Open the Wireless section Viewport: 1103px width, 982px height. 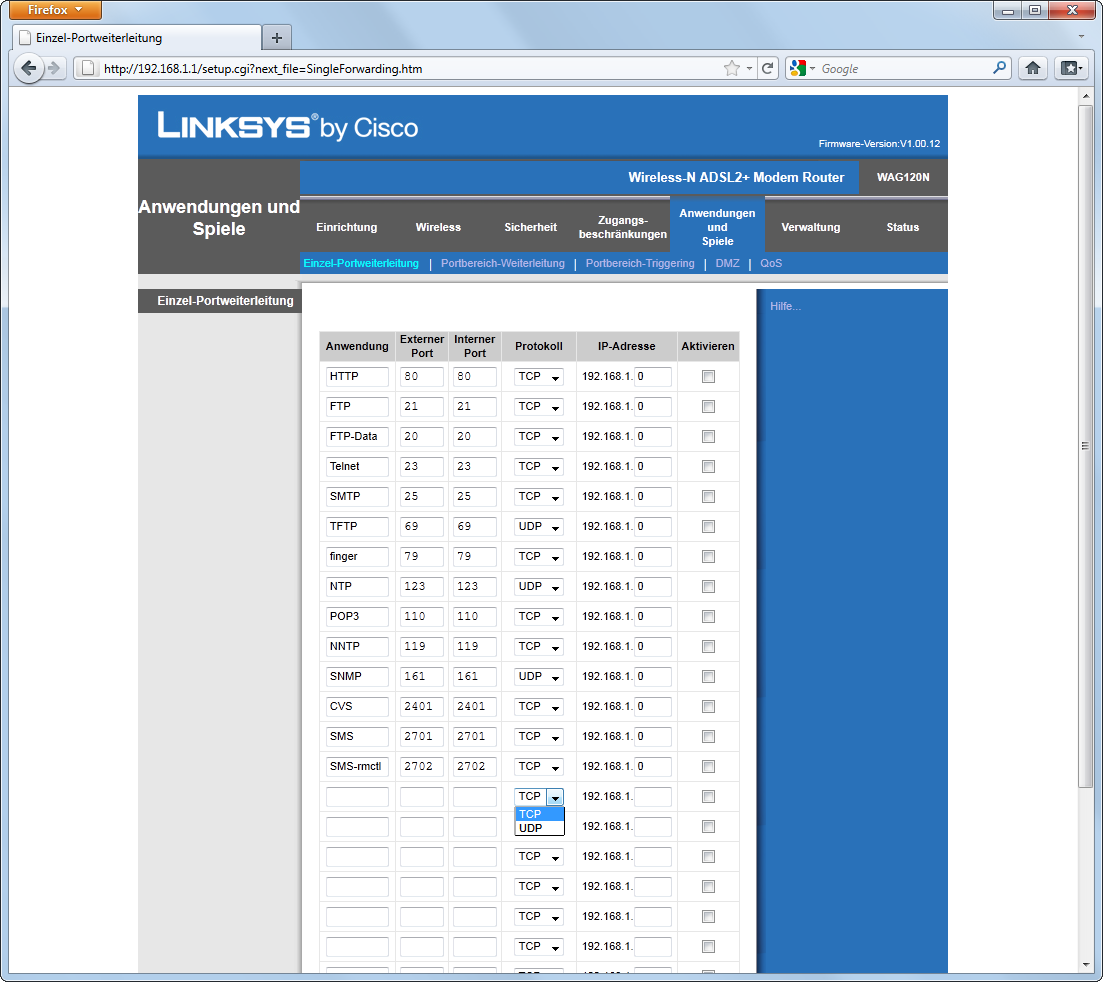click(x=438, y=227)
